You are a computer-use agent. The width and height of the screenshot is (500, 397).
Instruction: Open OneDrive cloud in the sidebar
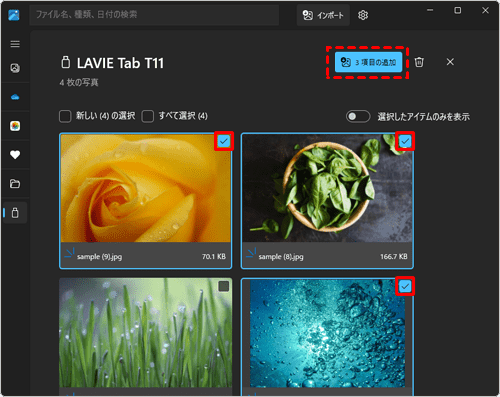coord(15,97)
